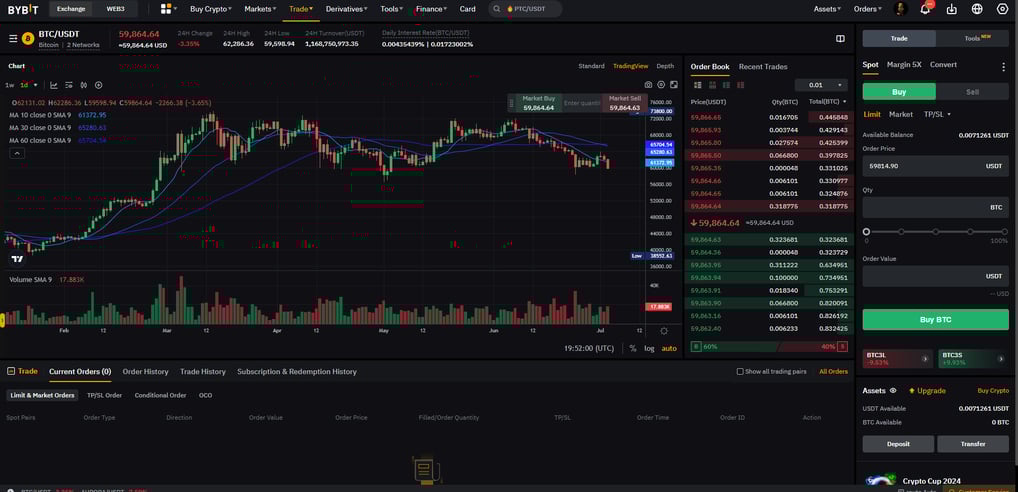Open the three-dot menu in trade panel

(1004, 66)
